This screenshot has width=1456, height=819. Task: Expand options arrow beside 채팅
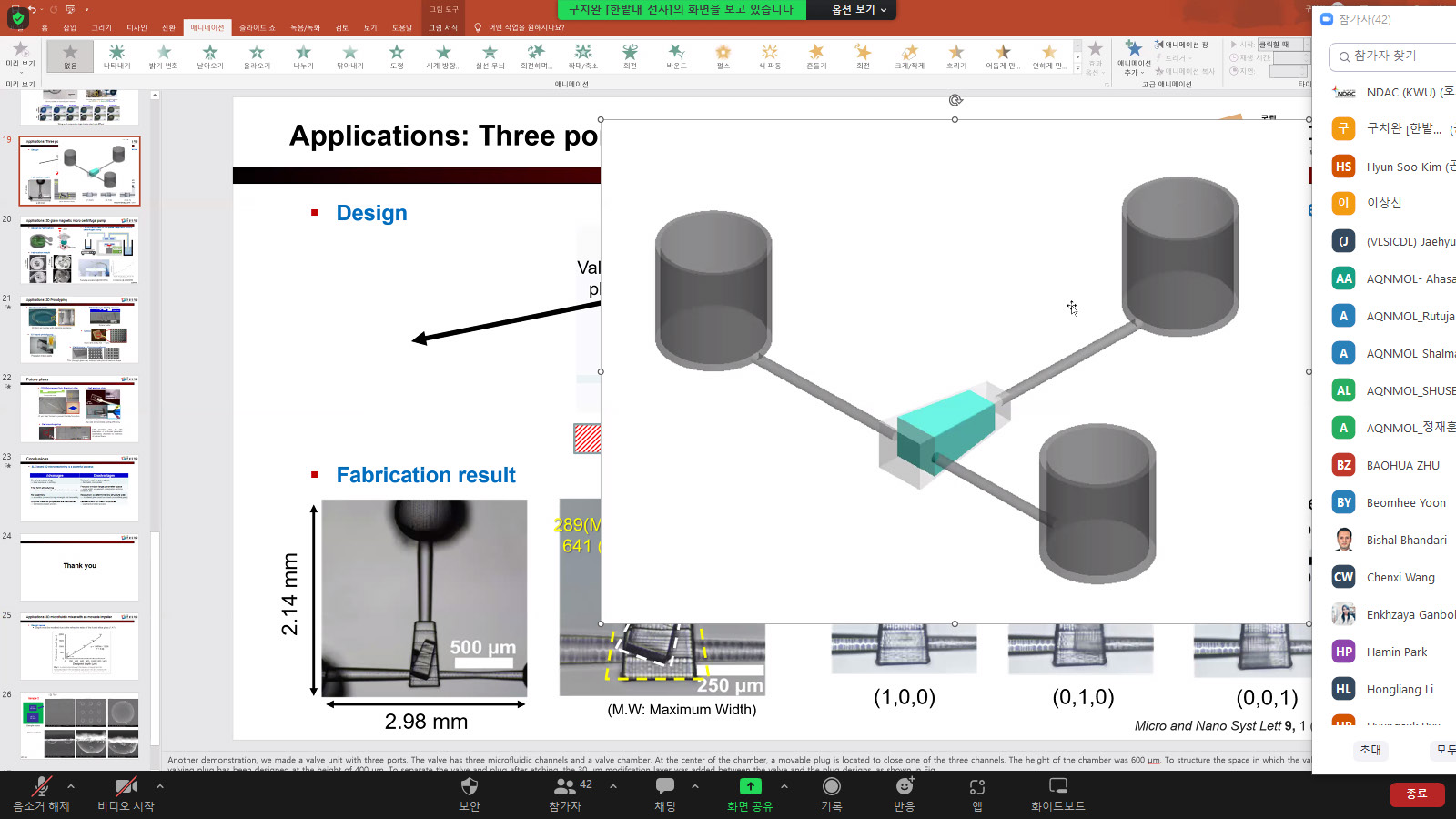pyautogui.click(x=695, y=786)
